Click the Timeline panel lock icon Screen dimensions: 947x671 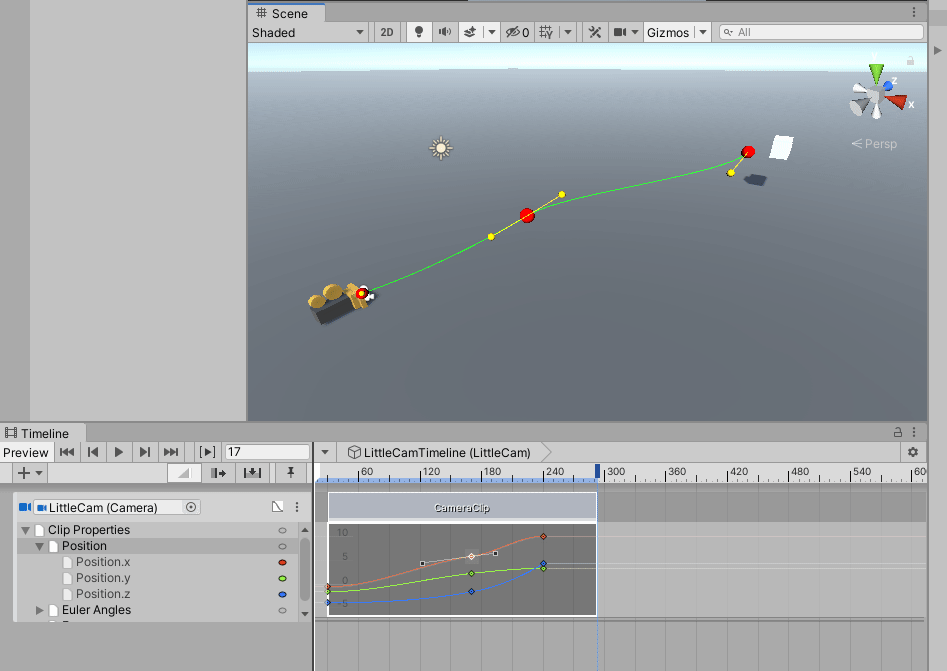tap(897, 432)
